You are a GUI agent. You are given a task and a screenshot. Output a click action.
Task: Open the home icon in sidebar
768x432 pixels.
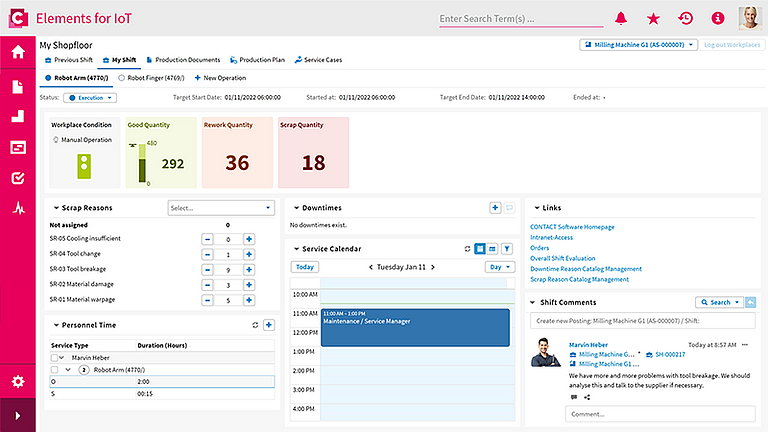[18, 51]
